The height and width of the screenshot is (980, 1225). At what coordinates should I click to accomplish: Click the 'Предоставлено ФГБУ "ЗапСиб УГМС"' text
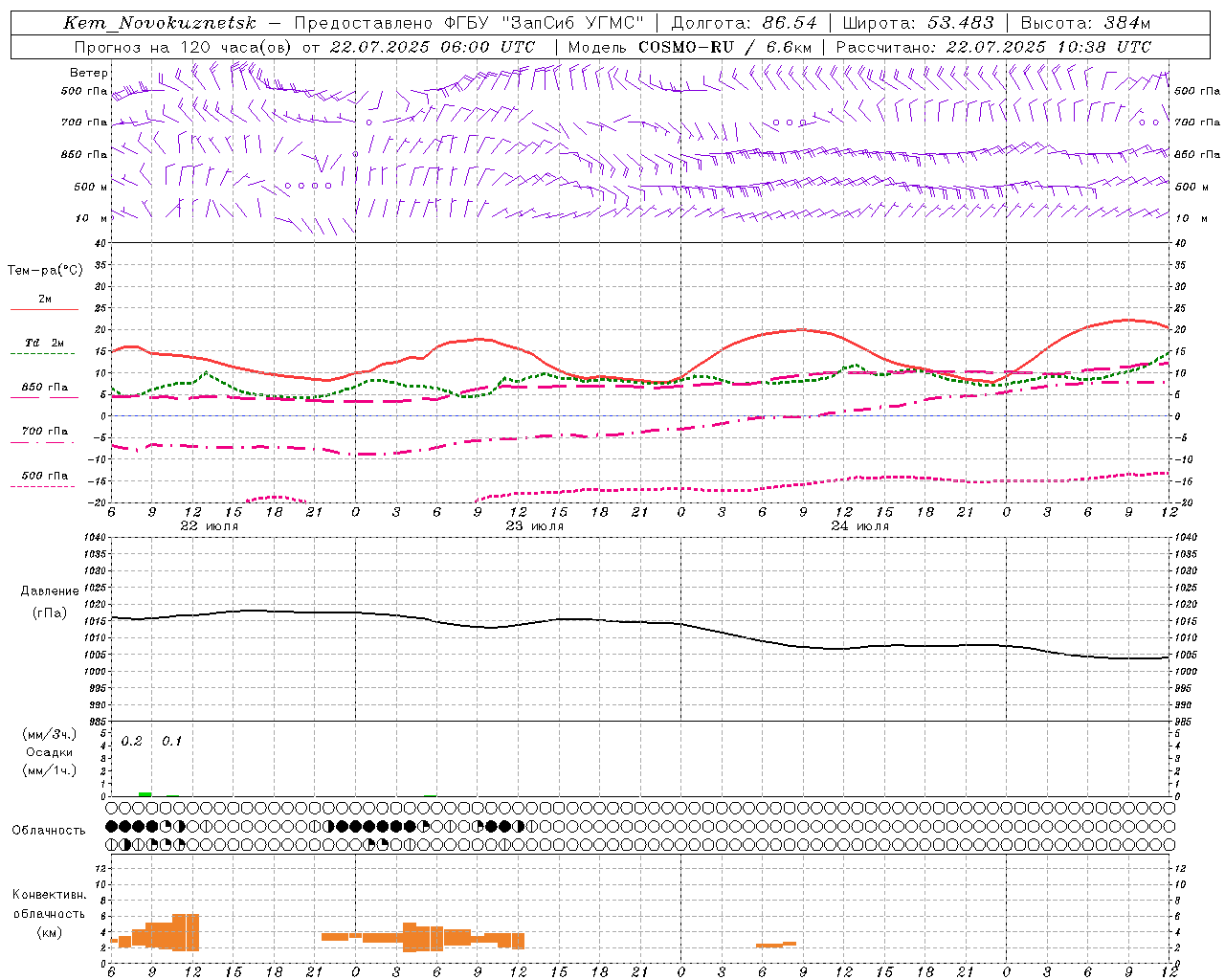(468, 23)
